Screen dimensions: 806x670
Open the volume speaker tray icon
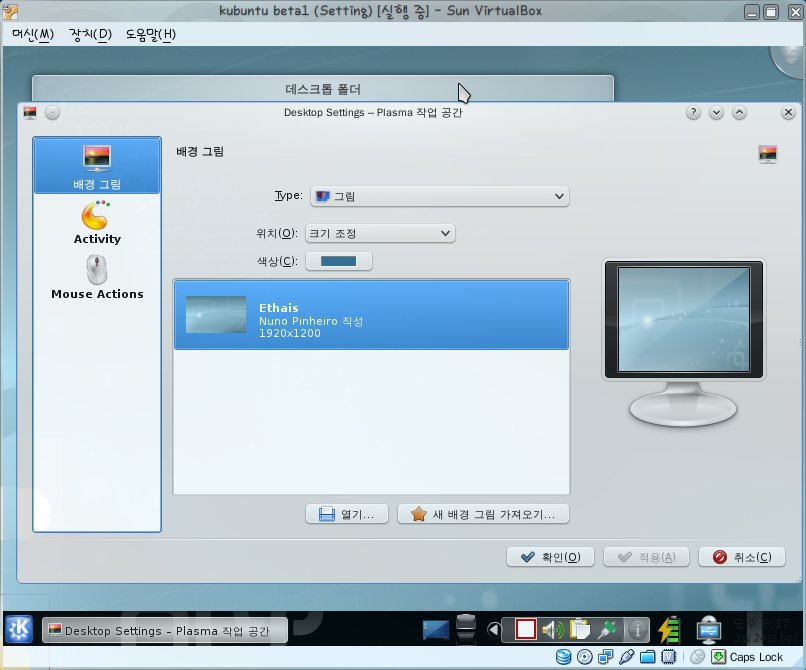pyautogui.click(x=553, y=630)
